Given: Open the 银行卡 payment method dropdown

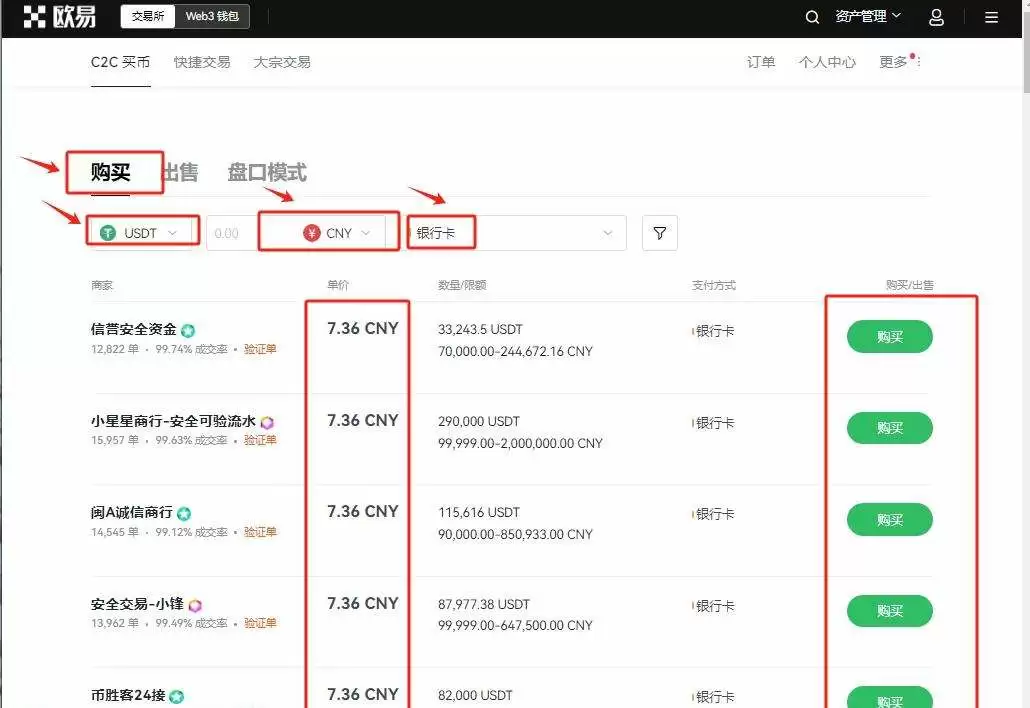Looking at the screenshot, I should click(x=516, y=233).
